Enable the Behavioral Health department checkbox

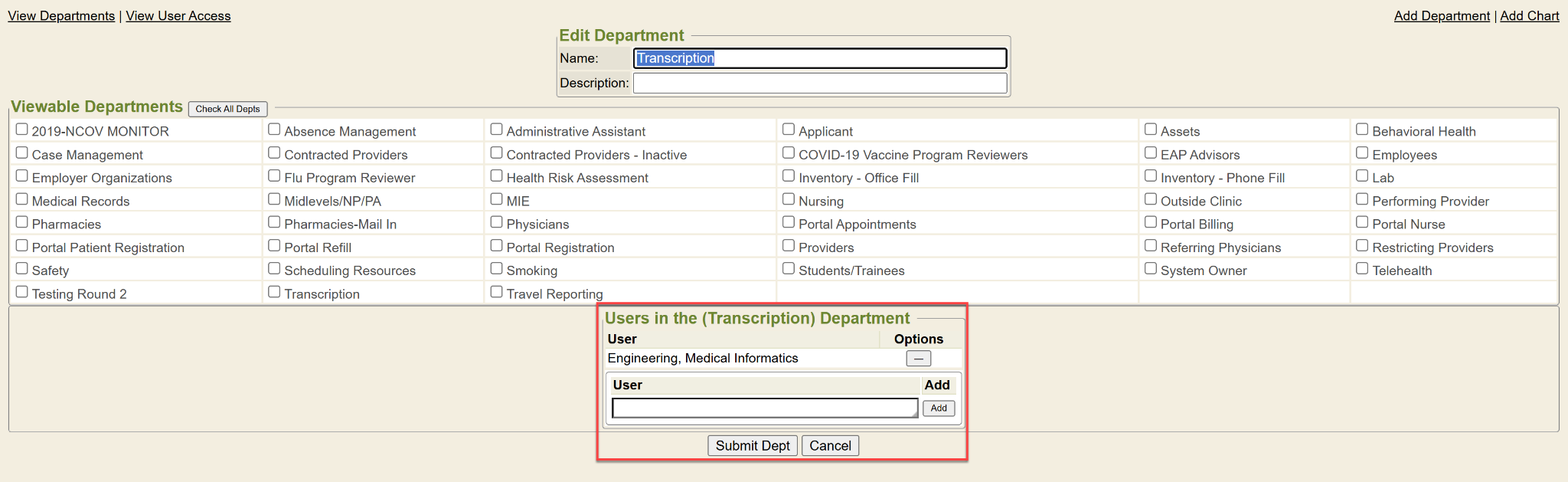[x=1362, y=130]
